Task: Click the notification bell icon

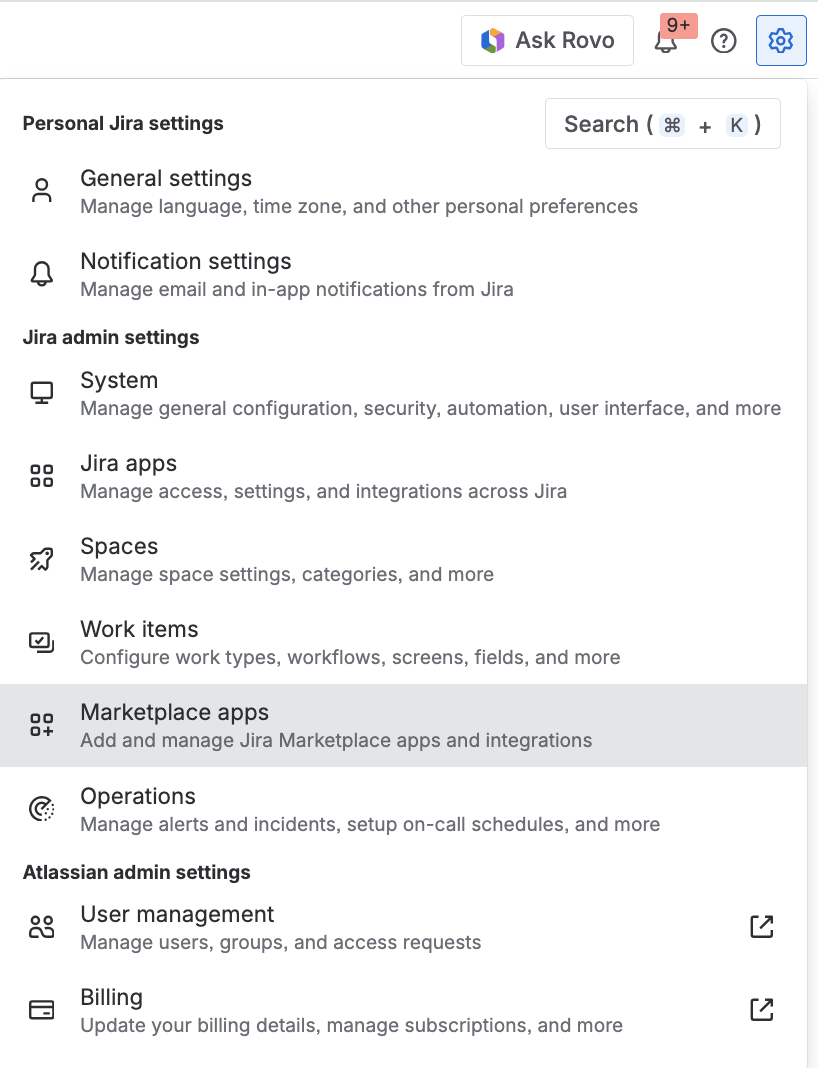Action: [x=665, y=40]
